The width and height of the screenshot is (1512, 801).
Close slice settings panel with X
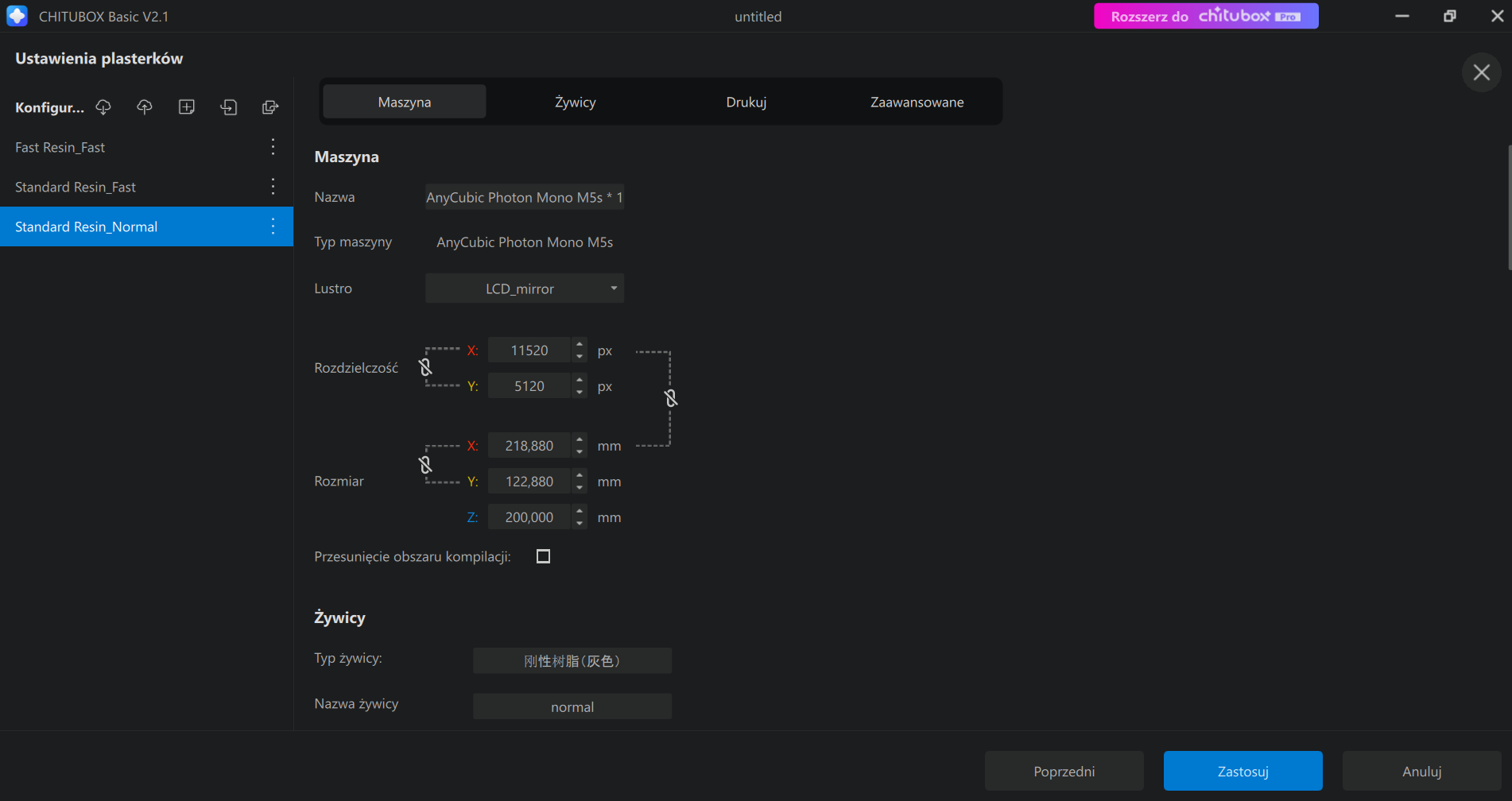(x=1481, y=72)
